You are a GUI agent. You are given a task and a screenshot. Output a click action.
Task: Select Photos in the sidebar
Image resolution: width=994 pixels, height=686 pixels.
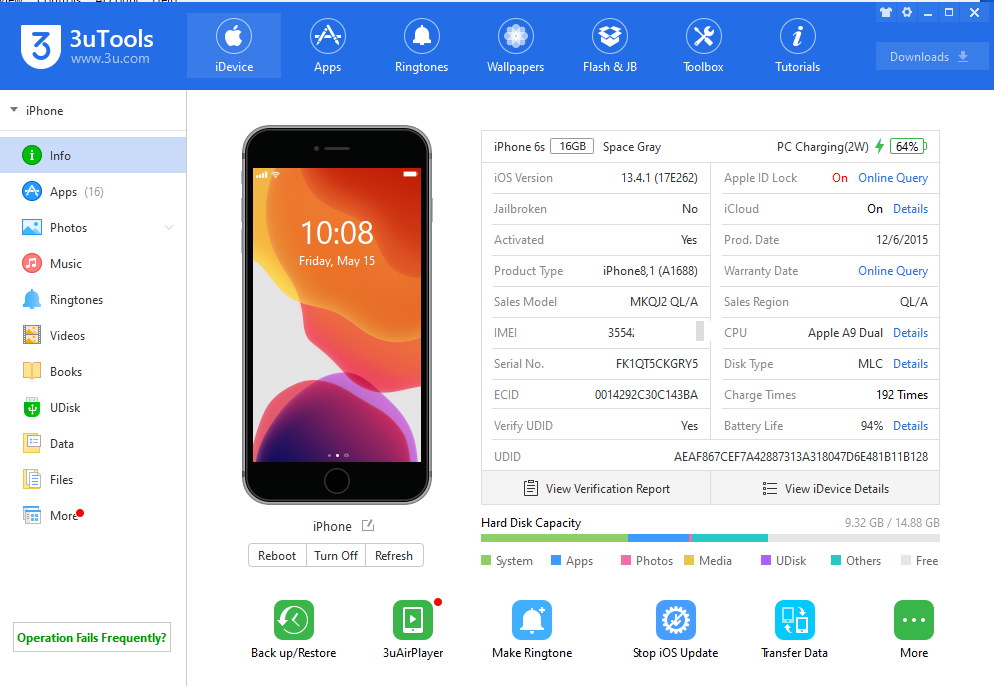(x=93, y=228)
